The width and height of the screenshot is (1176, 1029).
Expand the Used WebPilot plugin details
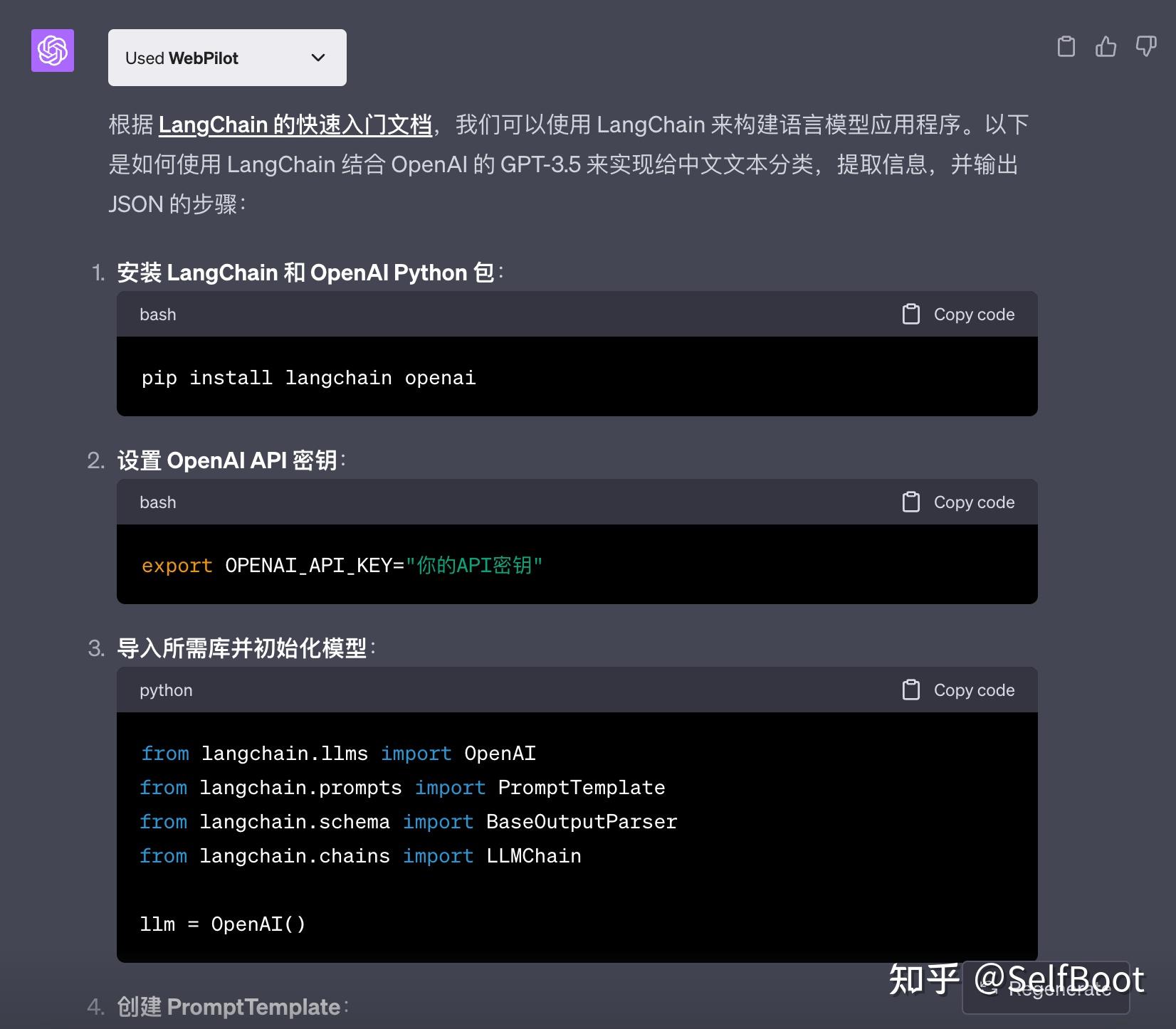227,57
